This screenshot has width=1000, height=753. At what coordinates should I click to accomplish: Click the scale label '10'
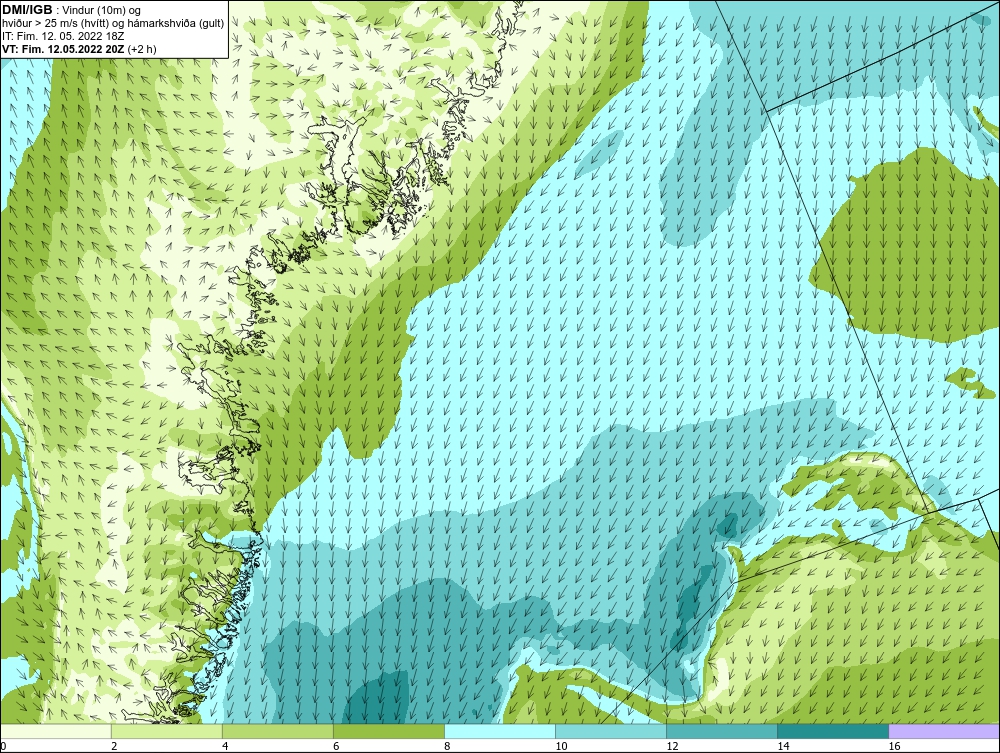[x=561, y=746]
